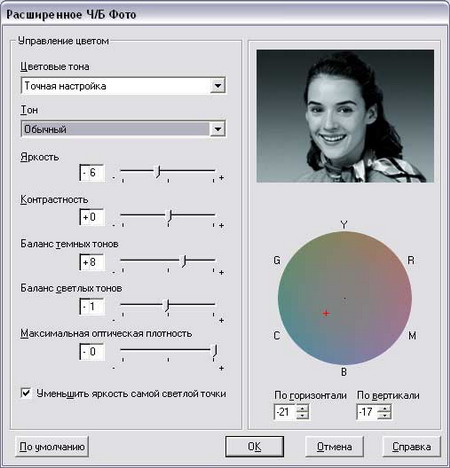Click the Баланс темных тонов slider thumb
Screen dimensions: 450x468
[184, 261]
